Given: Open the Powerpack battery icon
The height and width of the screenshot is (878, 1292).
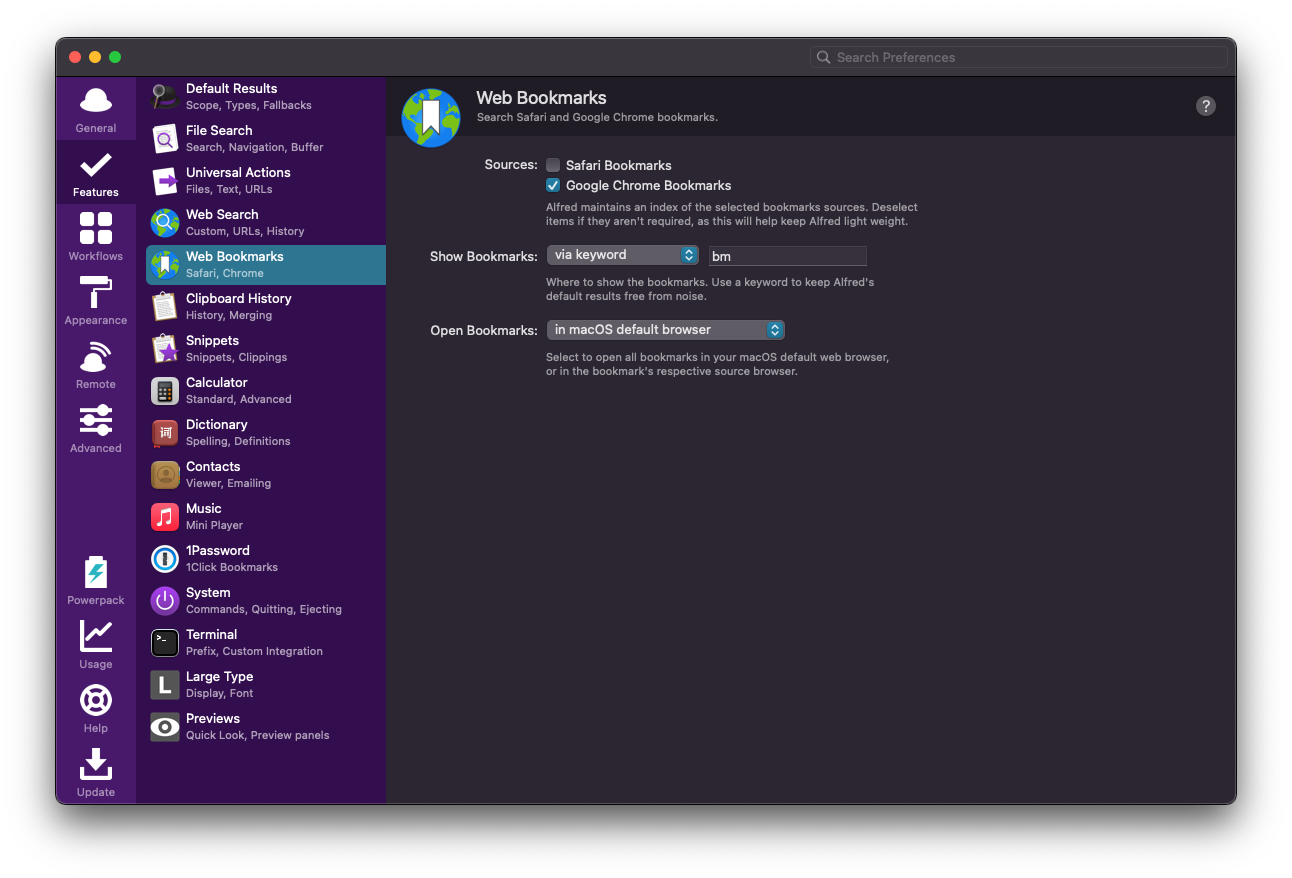Looking at the screenshot, I should point(96,572).
